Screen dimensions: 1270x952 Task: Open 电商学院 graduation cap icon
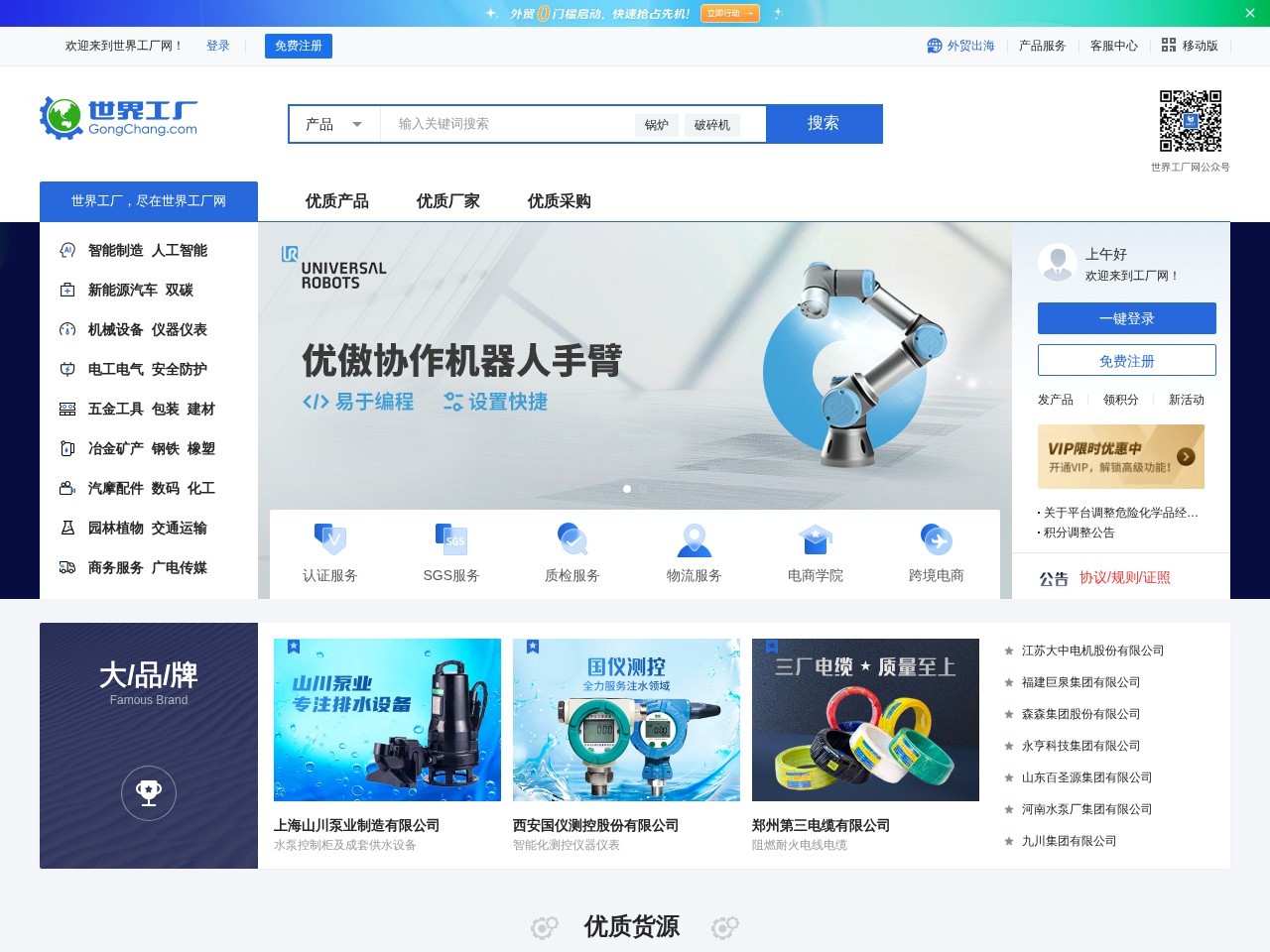click(x=816, y=539)
